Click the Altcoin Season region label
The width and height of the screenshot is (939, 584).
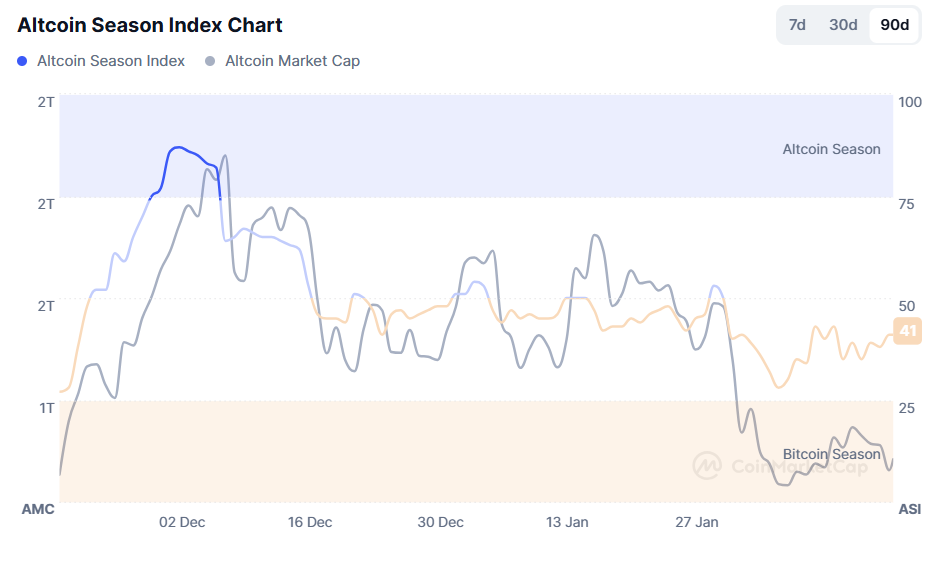tap(831, 148)
